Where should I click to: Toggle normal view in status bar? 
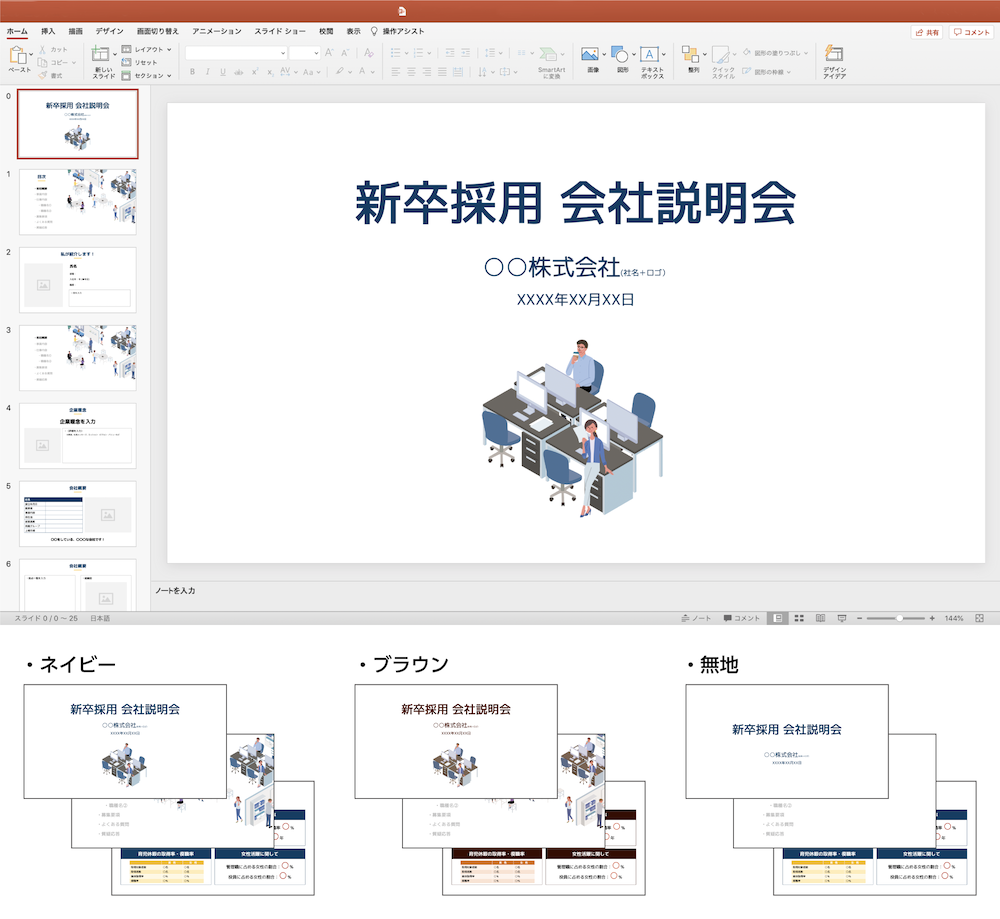[x=777, y=619]
